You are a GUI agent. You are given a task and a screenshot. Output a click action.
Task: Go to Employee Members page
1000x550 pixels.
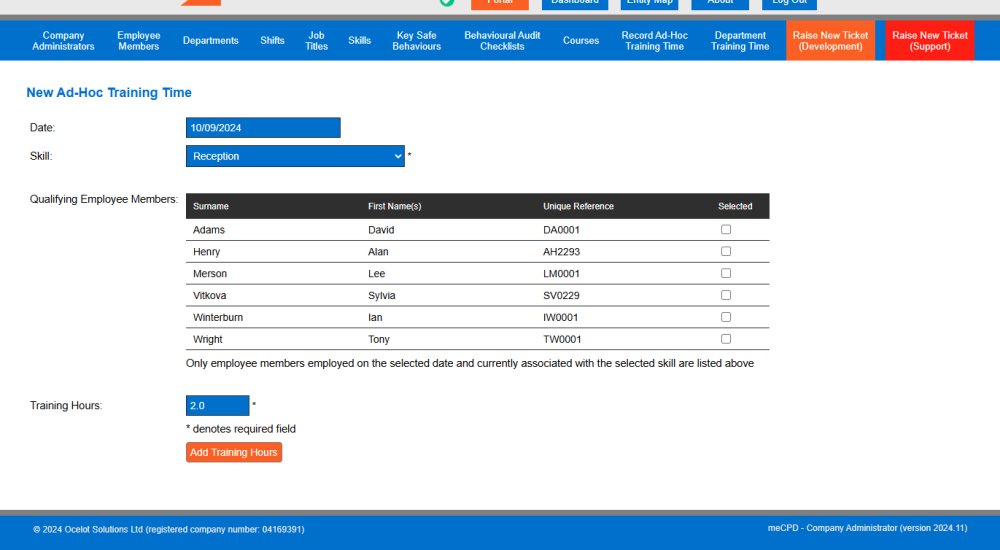click(x=138, y=41)
